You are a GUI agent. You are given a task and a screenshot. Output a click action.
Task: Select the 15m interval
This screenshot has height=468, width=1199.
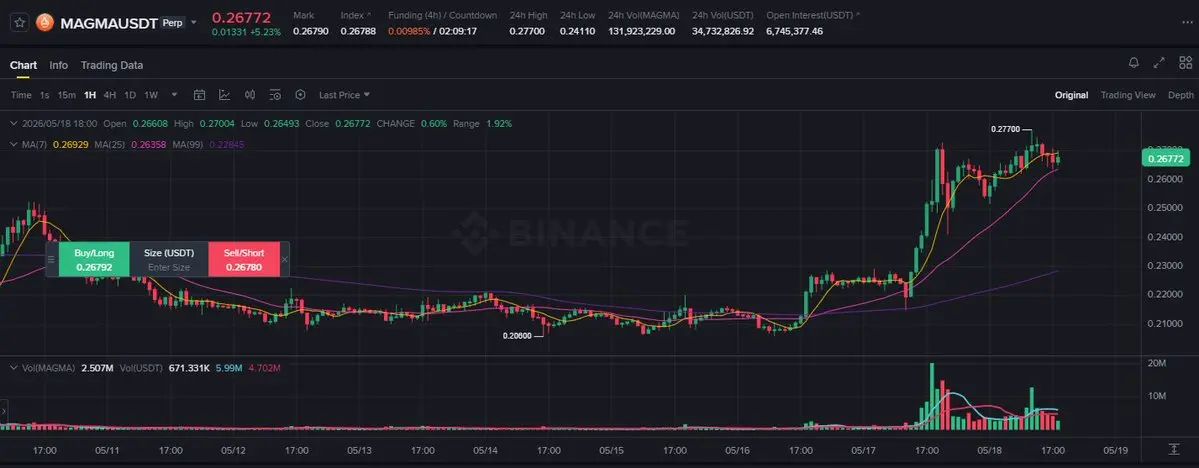[67, 95]
